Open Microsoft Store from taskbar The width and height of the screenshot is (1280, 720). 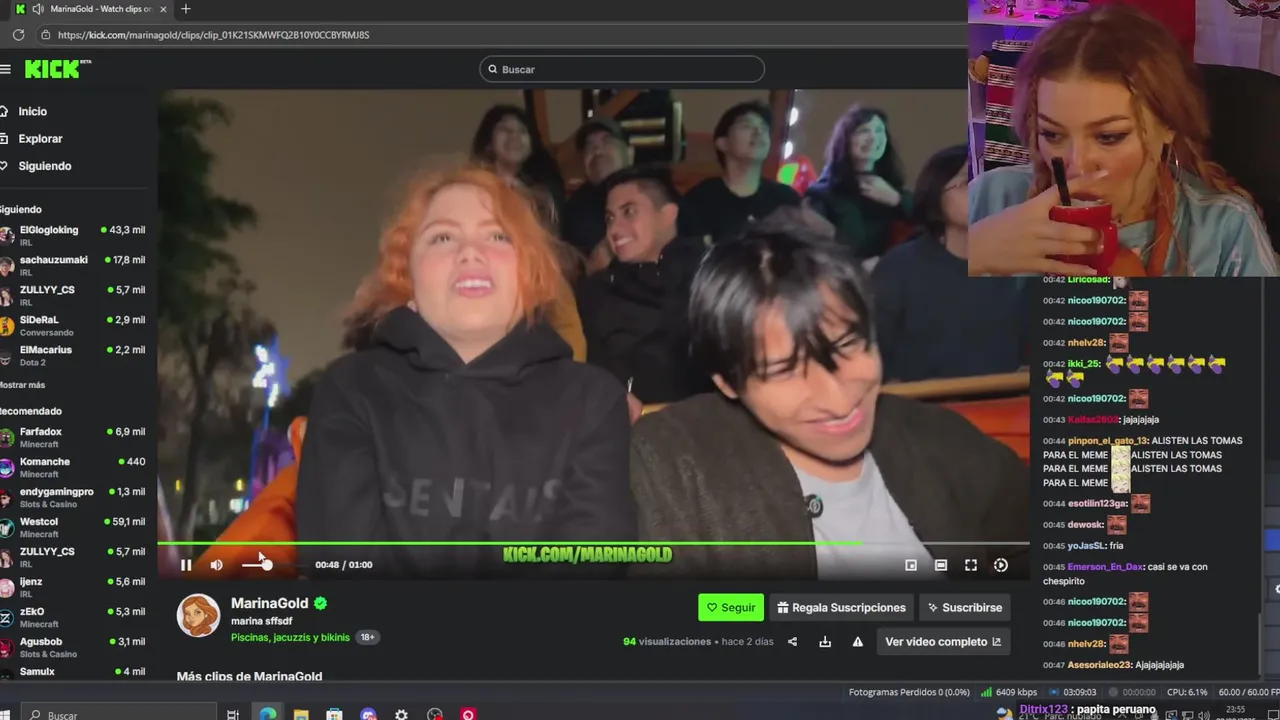pyautogui.click(x=335, y=714)
